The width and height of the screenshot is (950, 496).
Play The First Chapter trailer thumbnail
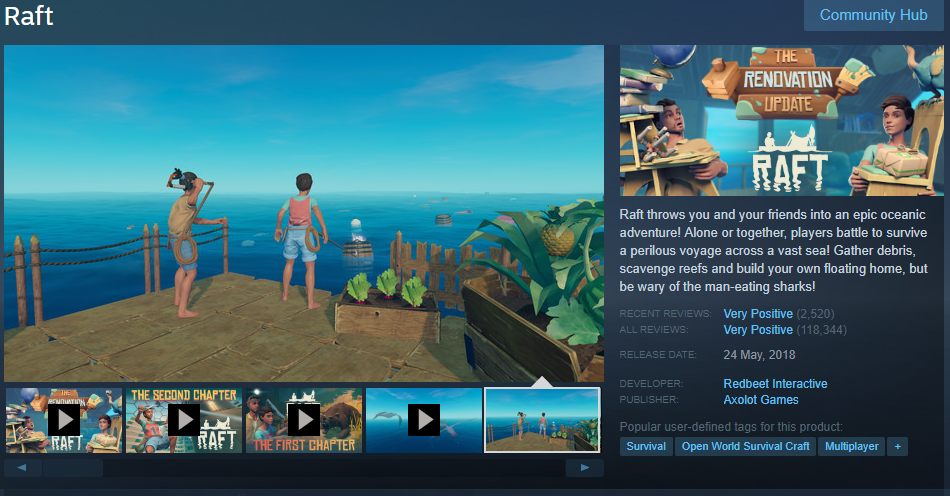304,420
